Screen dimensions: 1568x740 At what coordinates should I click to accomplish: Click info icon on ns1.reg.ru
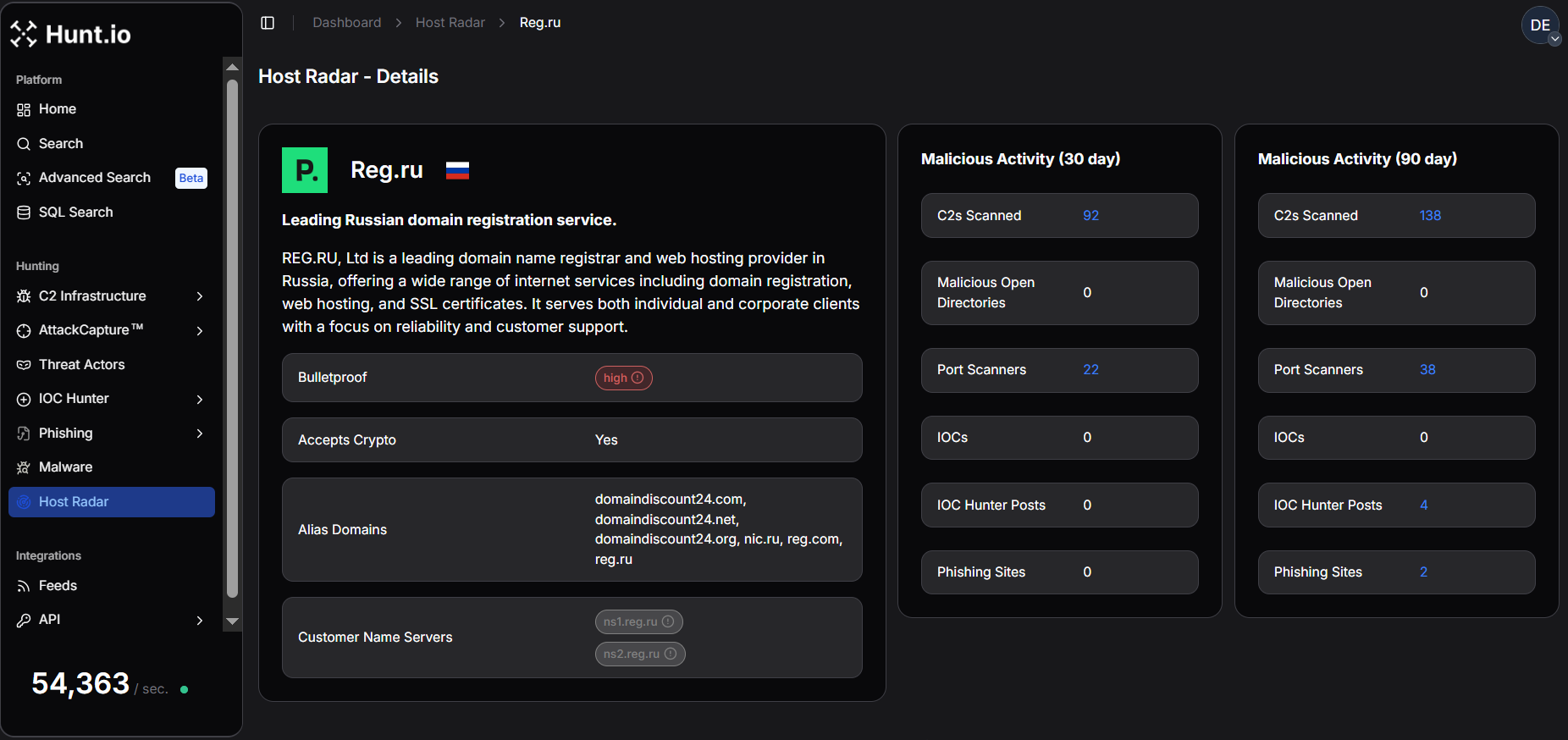[x=668, y=621]
